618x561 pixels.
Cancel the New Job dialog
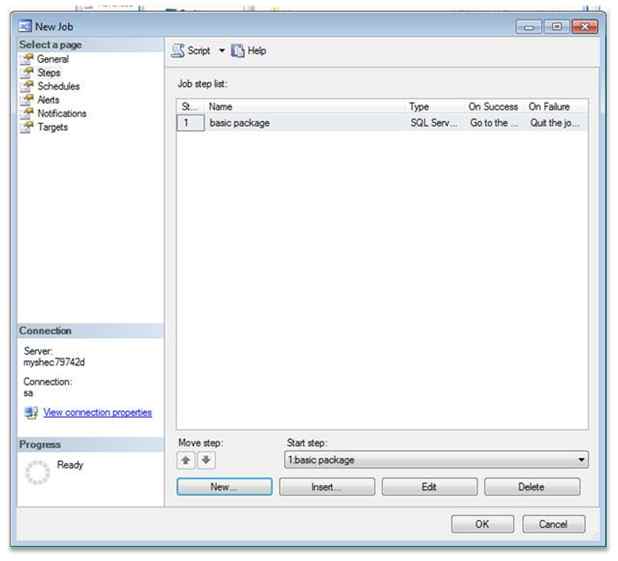[x=553, y=524]
